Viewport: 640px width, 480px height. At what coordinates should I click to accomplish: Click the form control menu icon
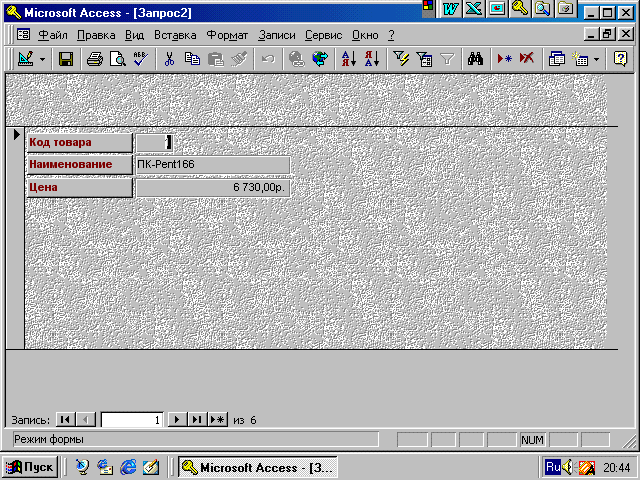(23, 35)
